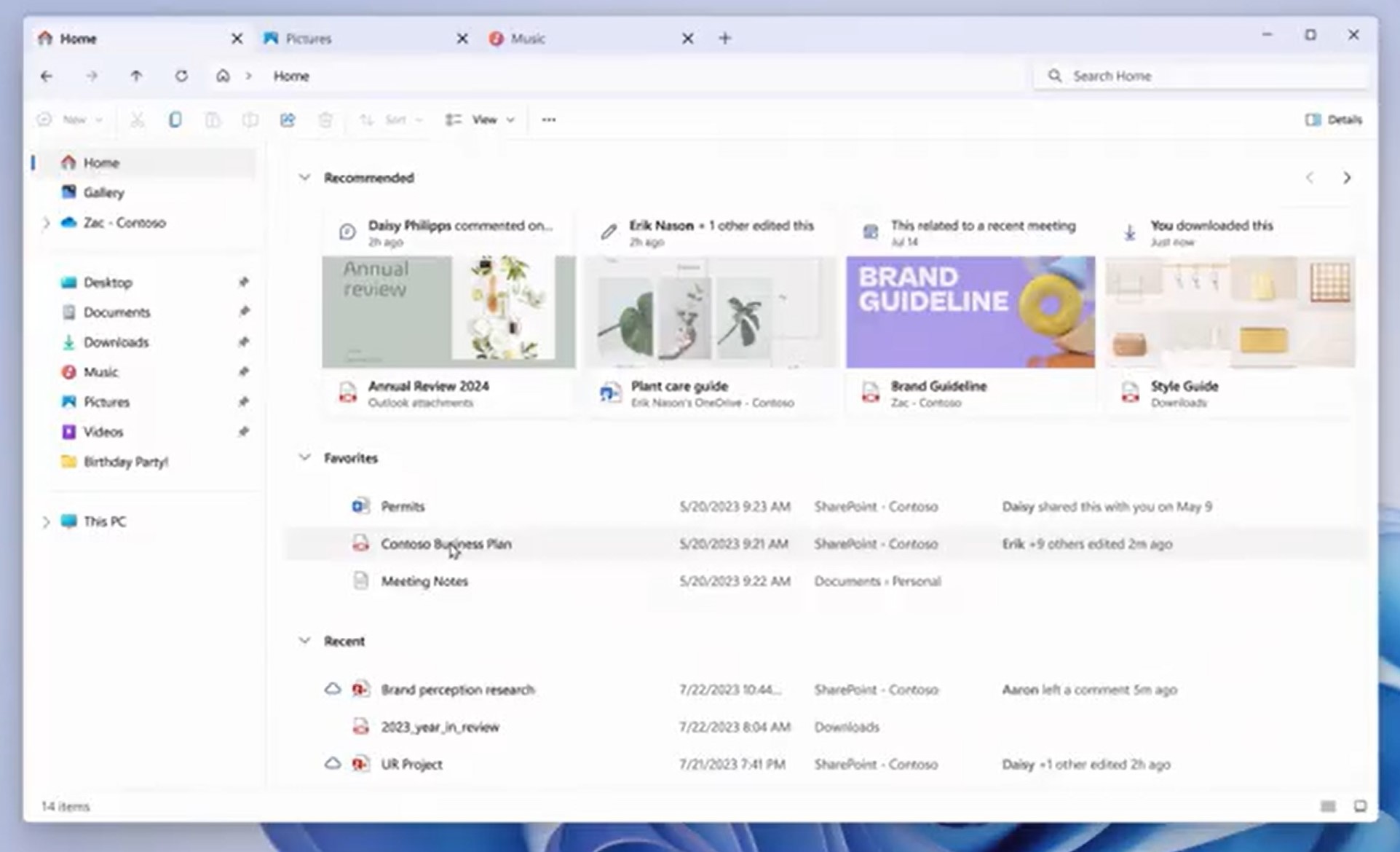The width and height of the screenshot is (1400, 852).
Task: Close the Music tab
Action: tap(687, 39)
